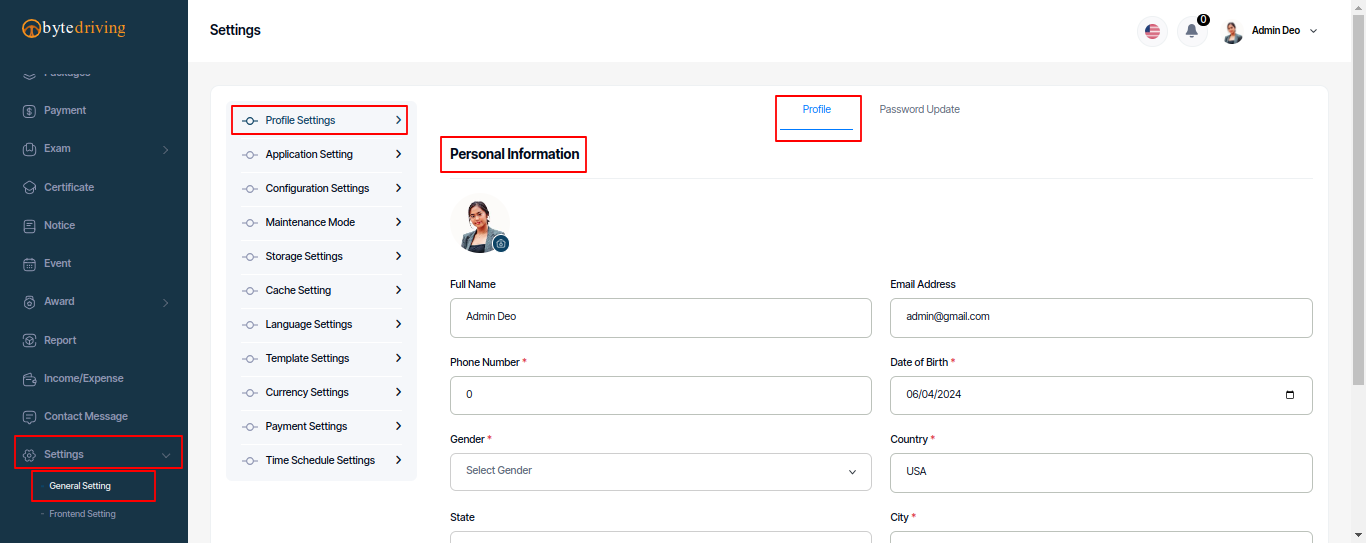Click the Report sidebar icon
Image resolution: width=1366 pixels, height=543 pixels.
(30, 341)
